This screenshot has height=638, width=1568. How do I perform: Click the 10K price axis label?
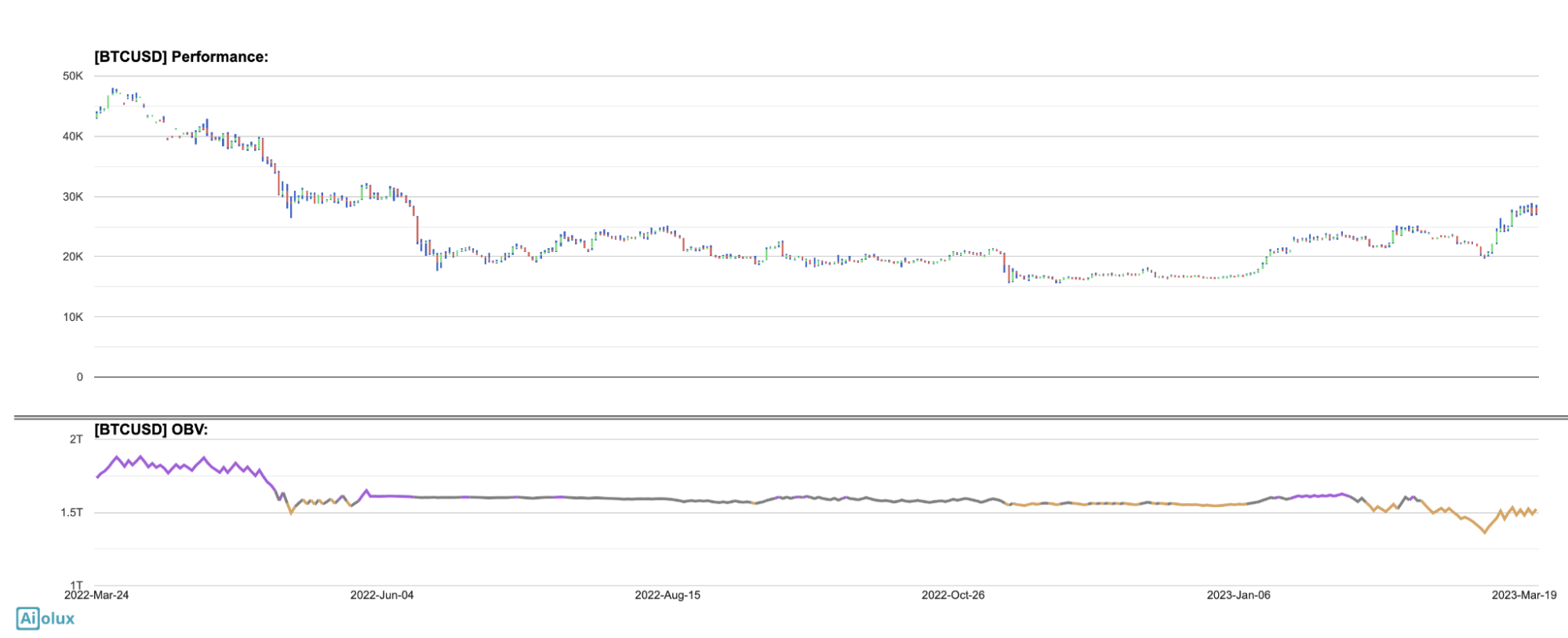click(x=73, y=317)
